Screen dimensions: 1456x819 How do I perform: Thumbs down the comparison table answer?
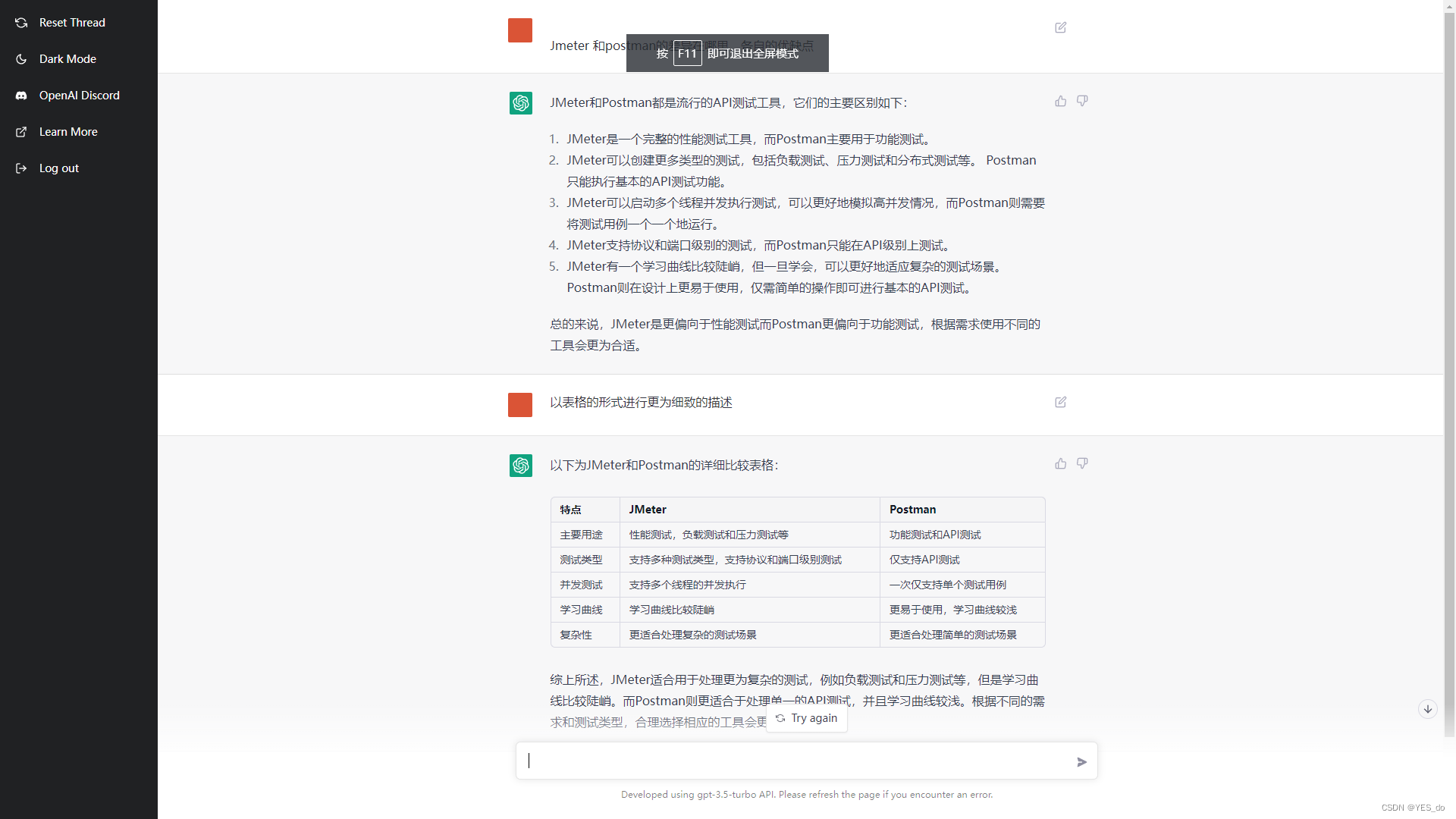1082,463
